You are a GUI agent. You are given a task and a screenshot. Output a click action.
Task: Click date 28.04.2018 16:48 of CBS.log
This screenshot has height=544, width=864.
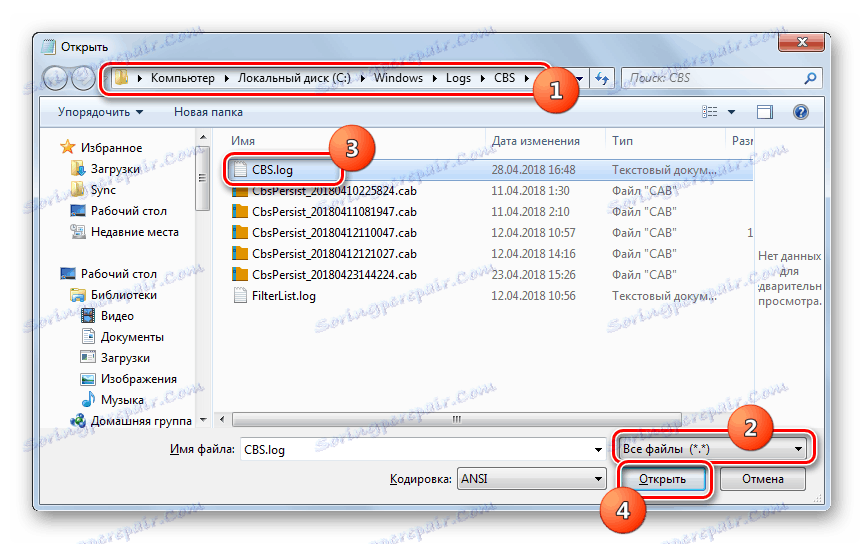[533, 170]
